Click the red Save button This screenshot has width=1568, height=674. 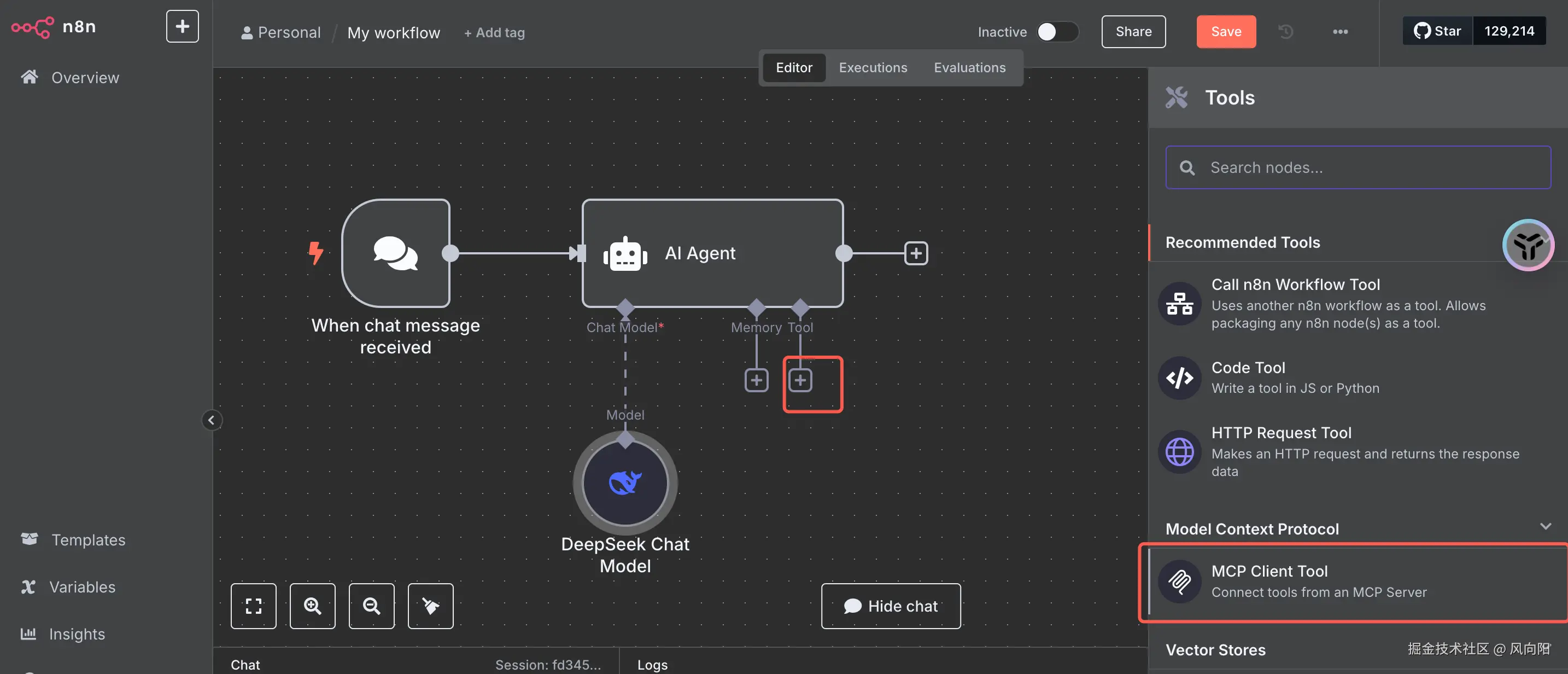(1225, 32)
